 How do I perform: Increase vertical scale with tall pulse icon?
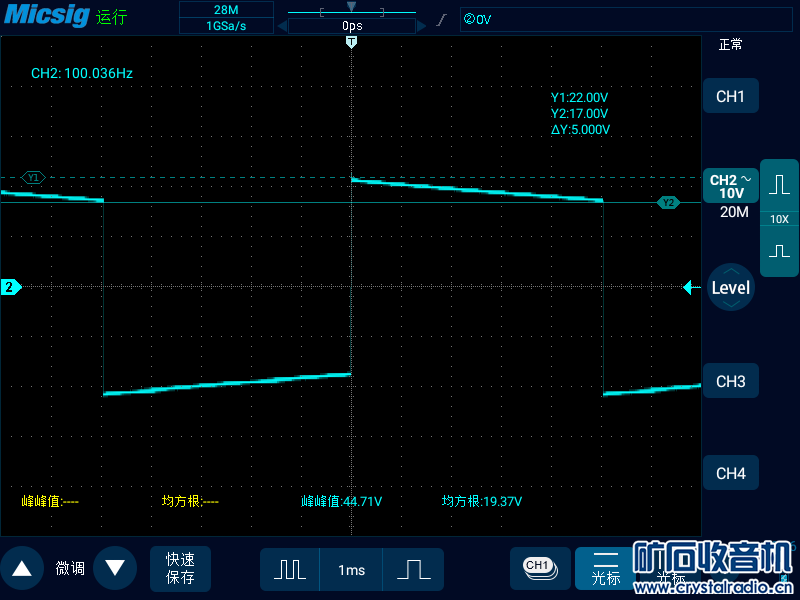tap(779, 185)
